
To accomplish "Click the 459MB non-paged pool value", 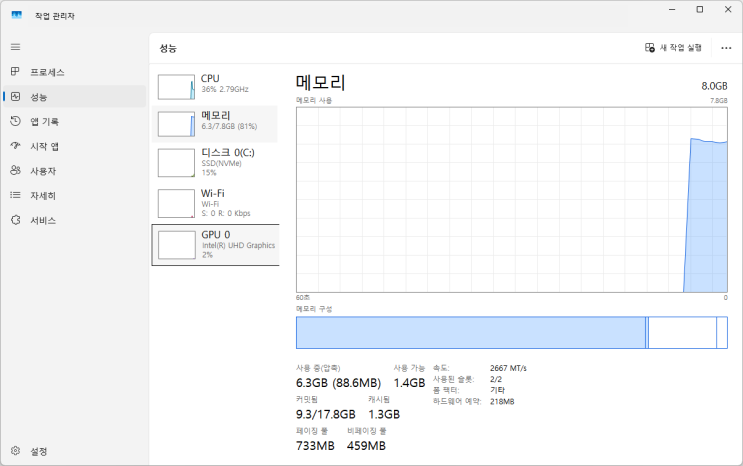I will (x=366, y=446).
